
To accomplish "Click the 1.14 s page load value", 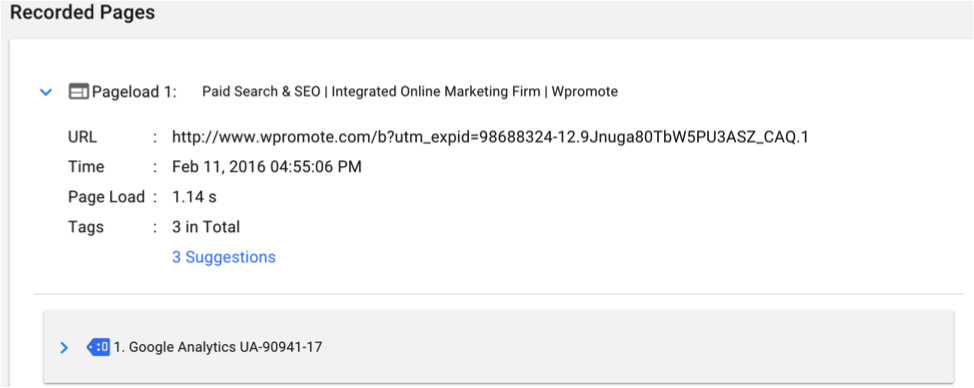I will point(194,197).
